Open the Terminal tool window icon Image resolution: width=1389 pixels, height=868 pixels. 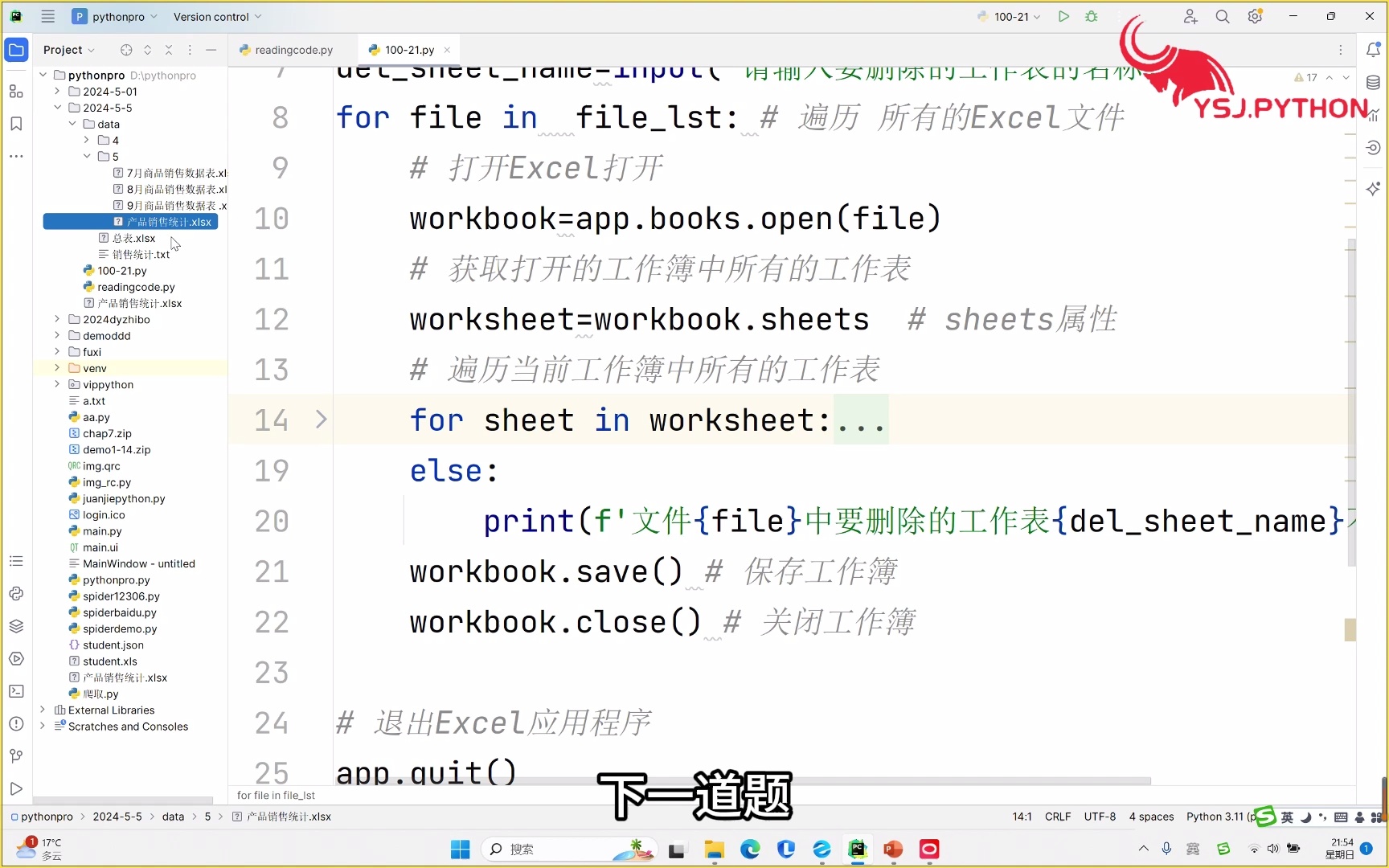pos(16,691)
